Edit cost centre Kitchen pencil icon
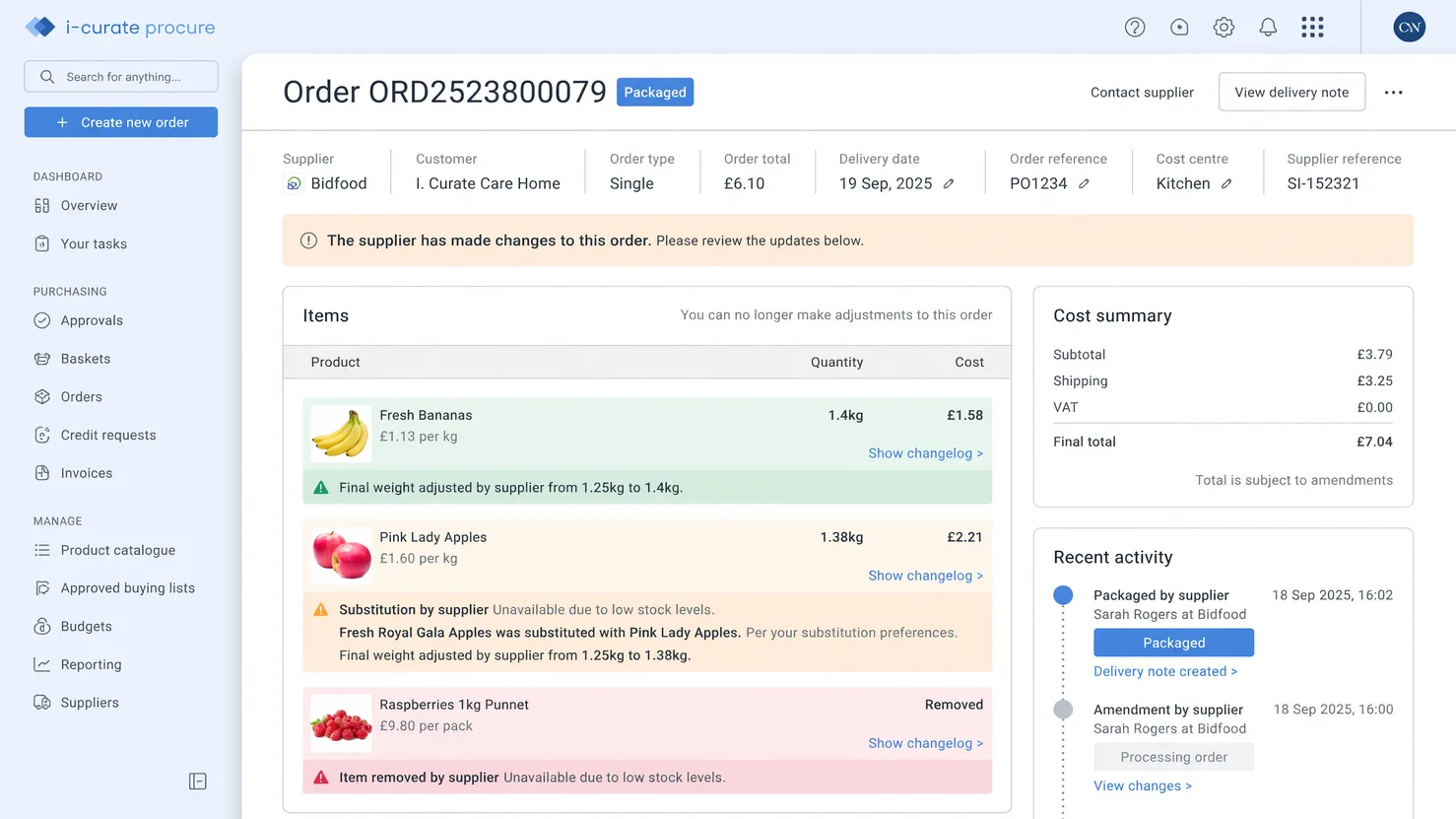Screen dimensions: 1456x819 (1226, 183)
